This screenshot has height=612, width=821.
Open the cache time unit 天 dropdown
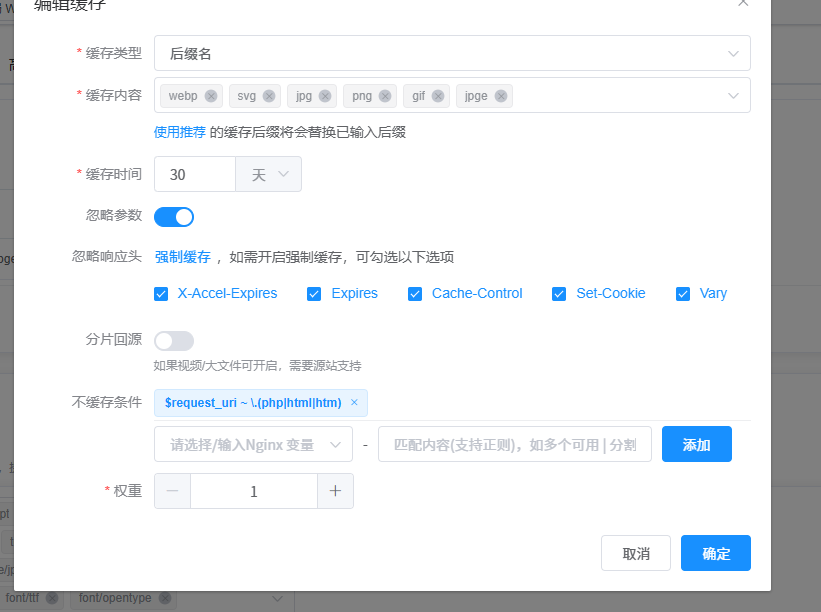[268, 174]
